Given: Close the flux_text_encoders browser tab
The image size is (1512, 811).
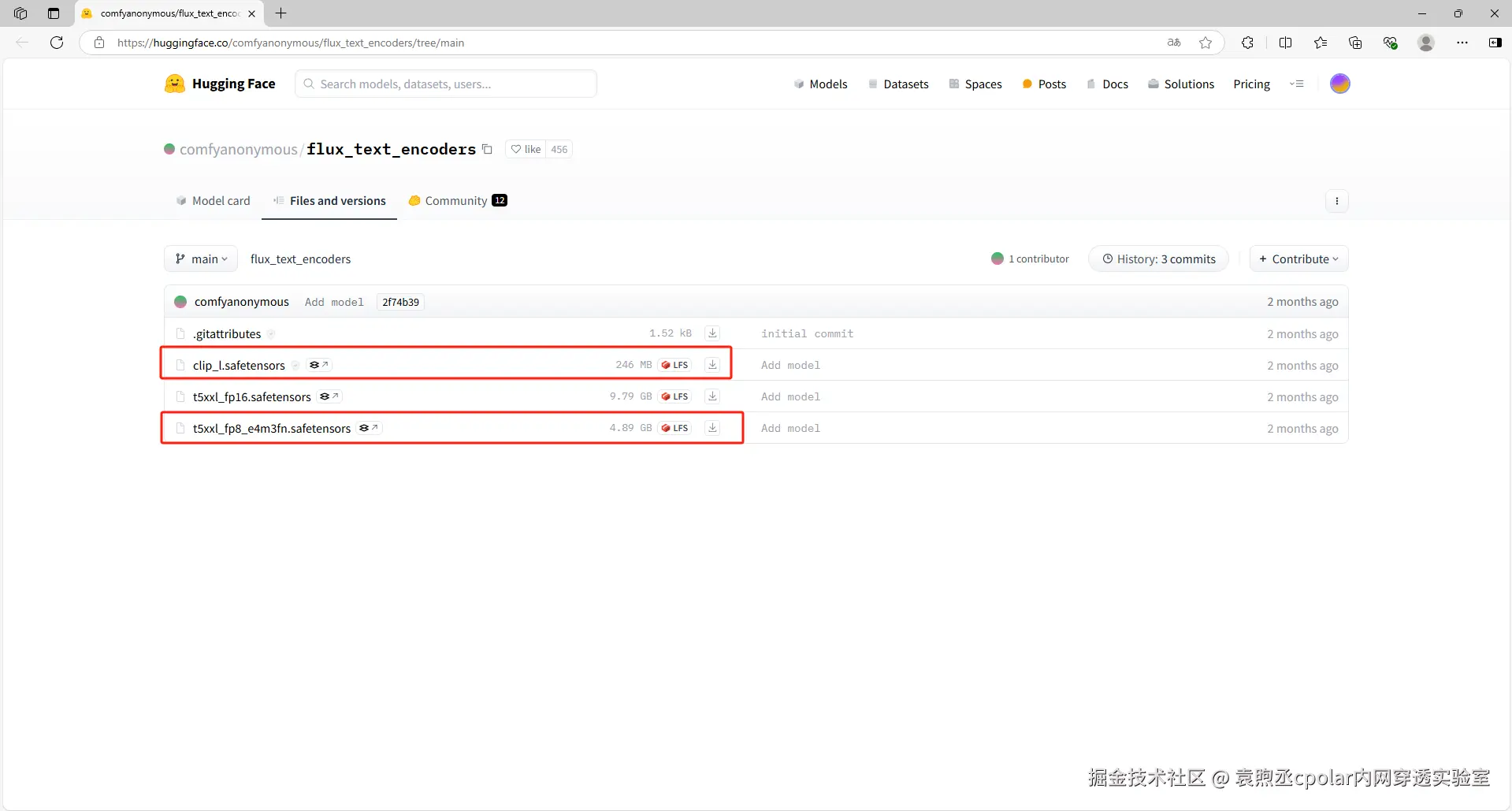Looking at the screenshot, I should pos(251,13).
